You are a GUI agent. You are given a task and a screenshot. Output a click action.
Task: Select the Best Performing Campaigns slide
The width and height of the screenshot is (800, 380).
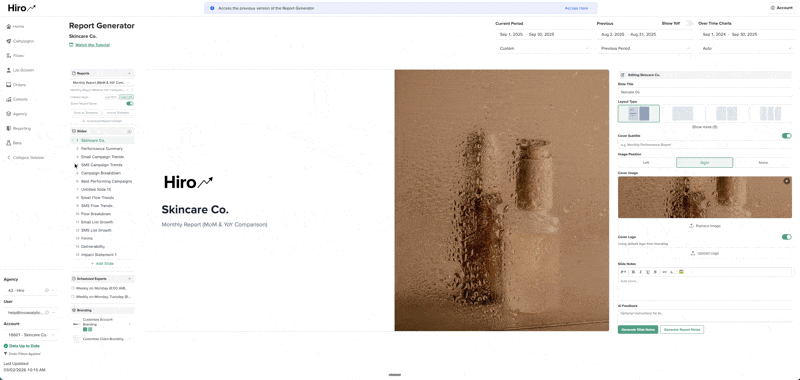click(x=102, y=181)
